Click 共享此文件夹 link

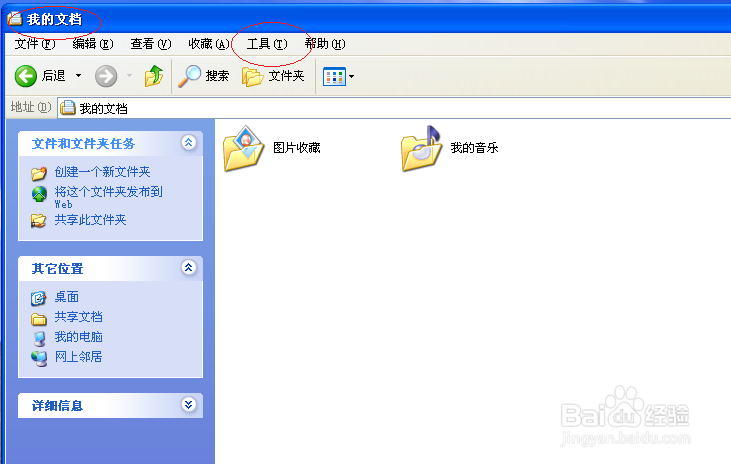pos(90,220)
